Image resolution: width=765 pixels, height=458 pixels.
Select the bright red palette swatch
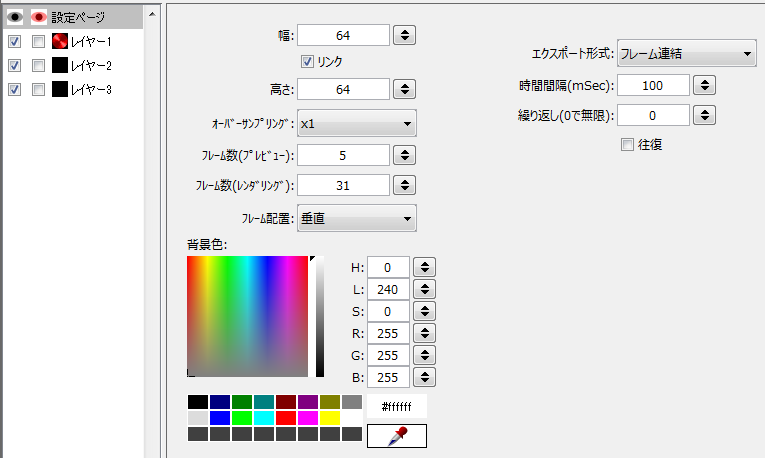click(286, 418)
